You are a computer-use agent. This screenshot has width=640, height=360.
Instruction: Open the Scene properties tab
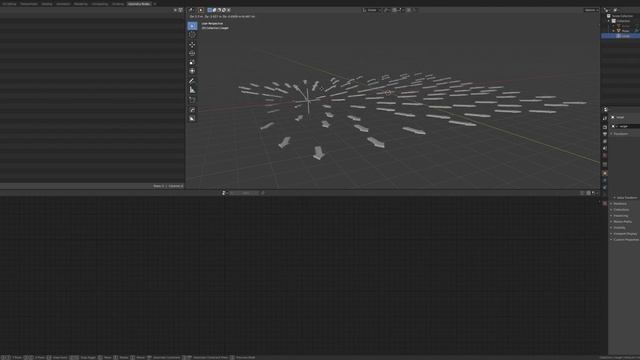[605, 149]
